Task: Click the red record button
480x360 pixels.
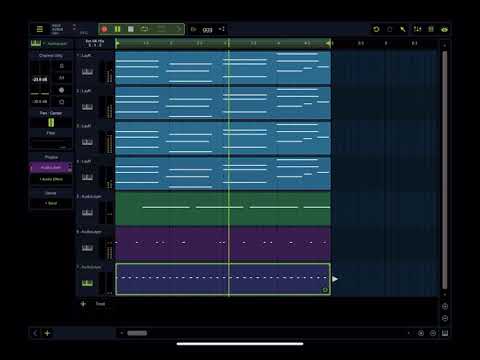Action: point(104,29)
